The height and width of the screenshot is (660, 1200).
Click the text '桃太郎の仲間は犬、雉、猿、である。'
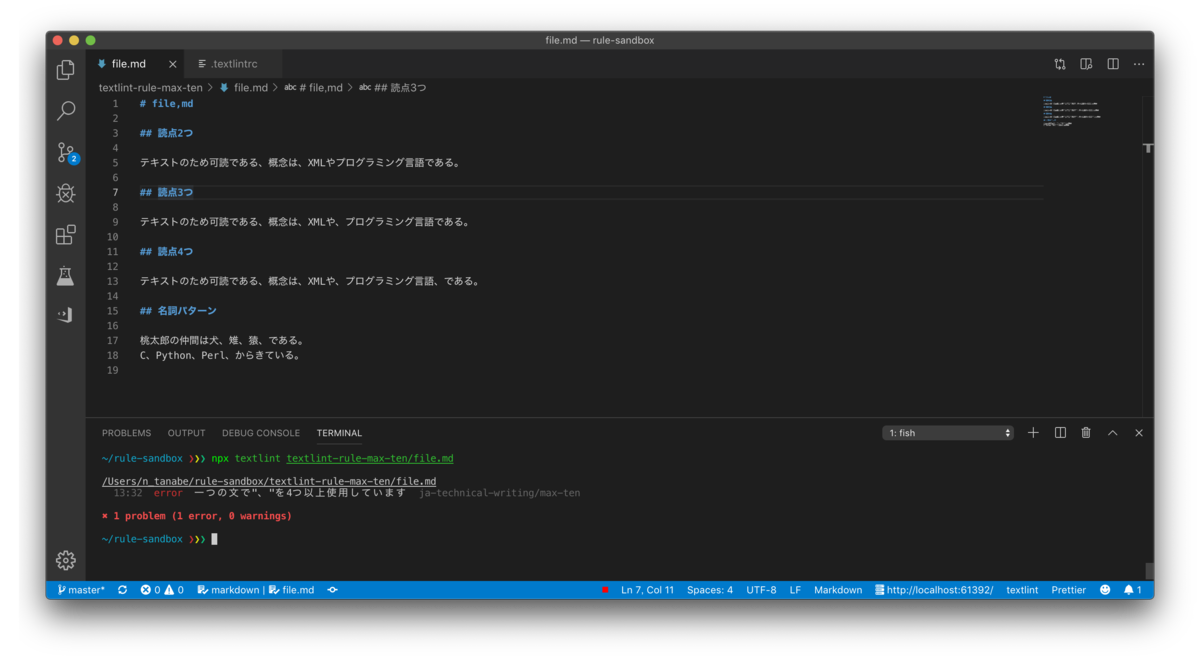(222, 341)
